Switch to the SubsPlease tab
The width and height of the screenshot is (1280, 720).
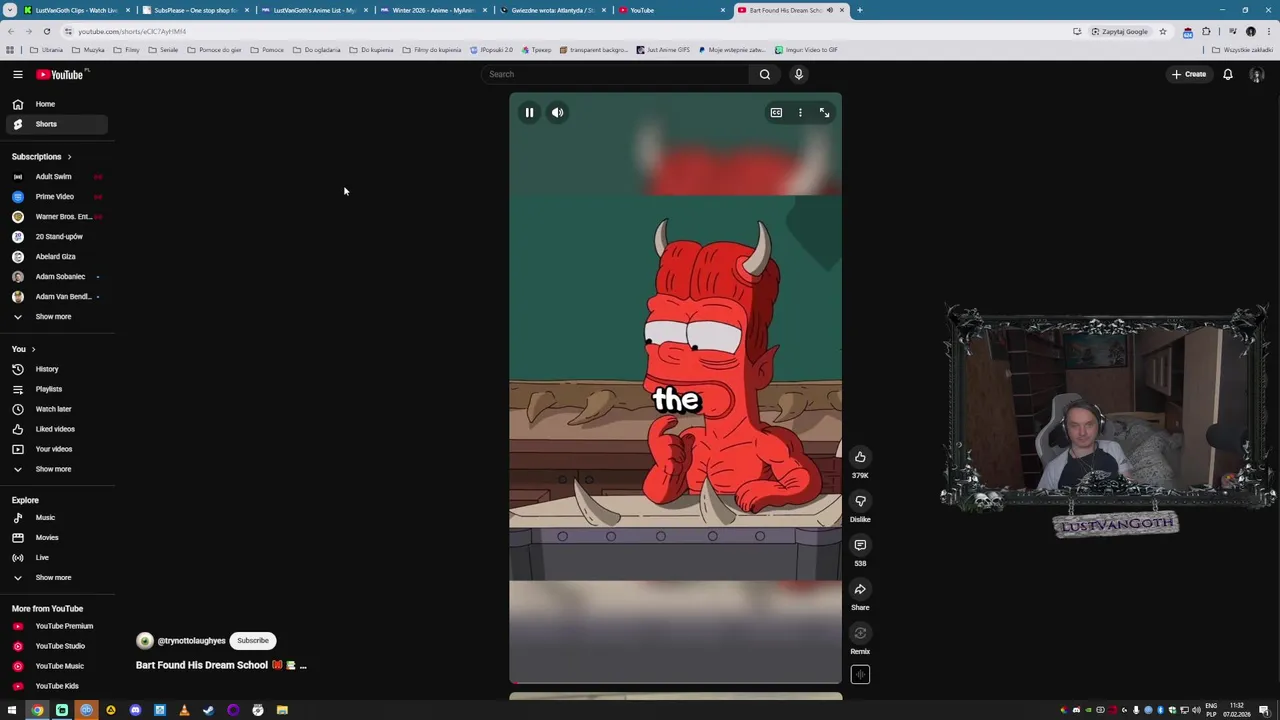tap(195, 10)
